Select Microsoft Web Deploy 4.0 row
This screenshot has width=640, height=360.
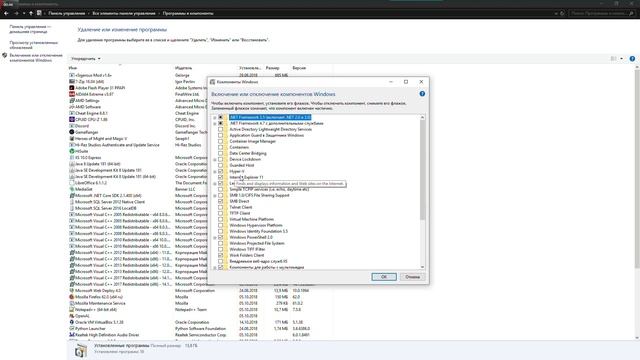point(200,291)
